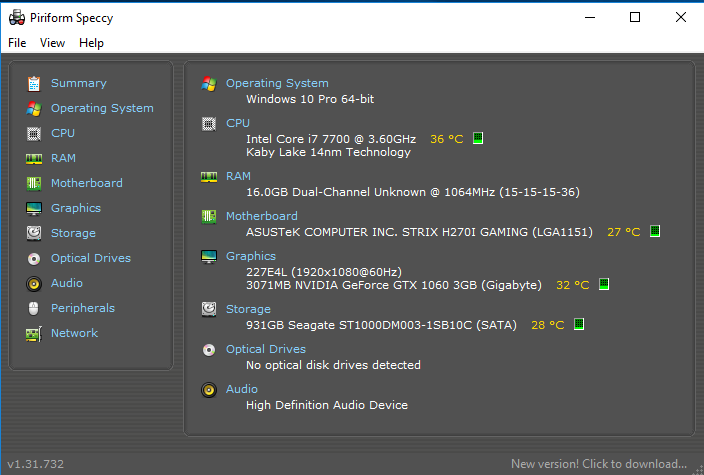The width and height of the screenshot is (704, 475).
Task: Click the Network card icon in sidebar
Action: tap(34, 334)
